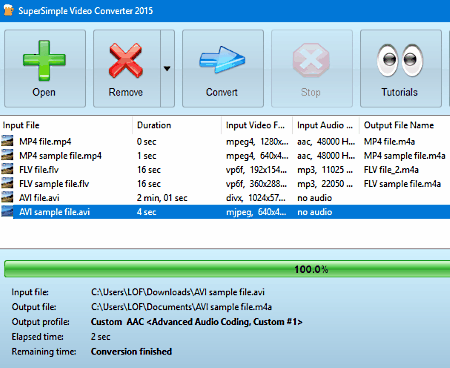Click the green plus Open button

pyautogui.click(x=45, y=69)
